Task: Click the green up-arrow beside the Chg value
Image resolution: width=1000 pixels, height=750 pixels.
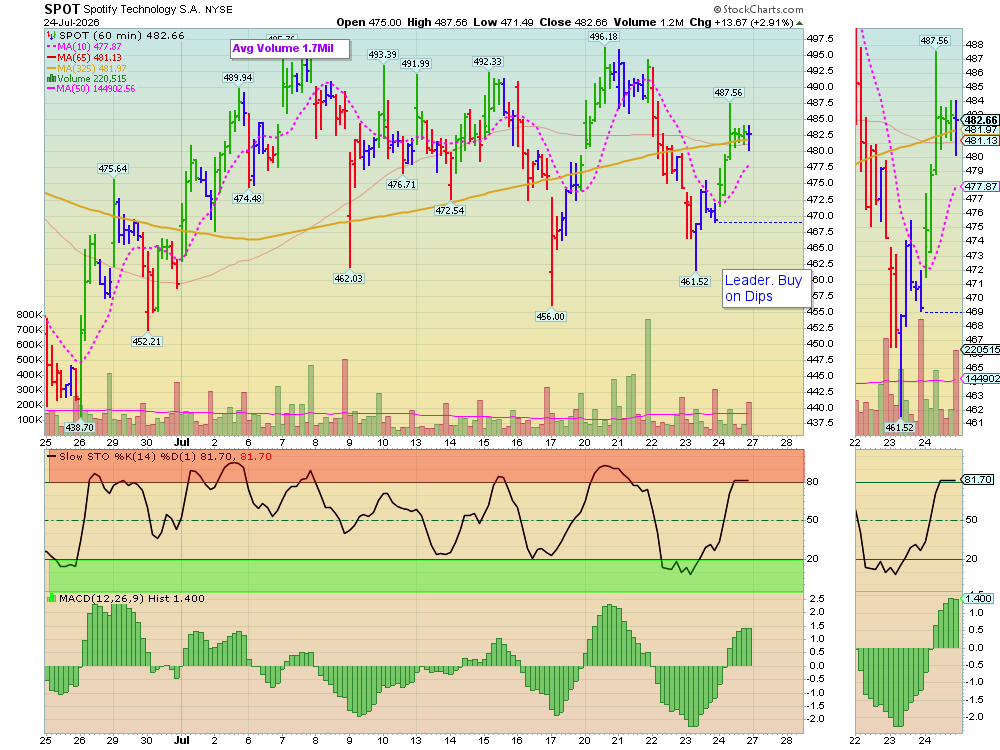Action: pos(800,23)
